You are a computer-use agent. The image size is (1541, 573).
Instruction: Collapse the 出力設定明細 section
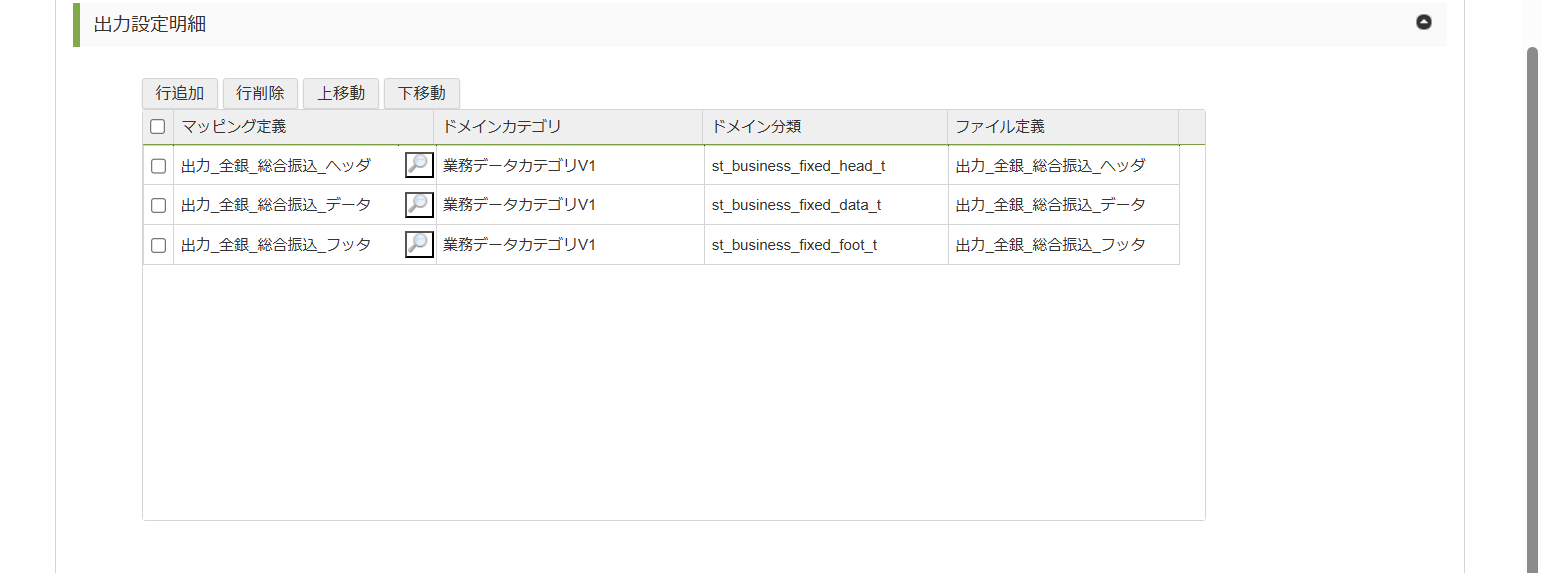coord(1423,23)
